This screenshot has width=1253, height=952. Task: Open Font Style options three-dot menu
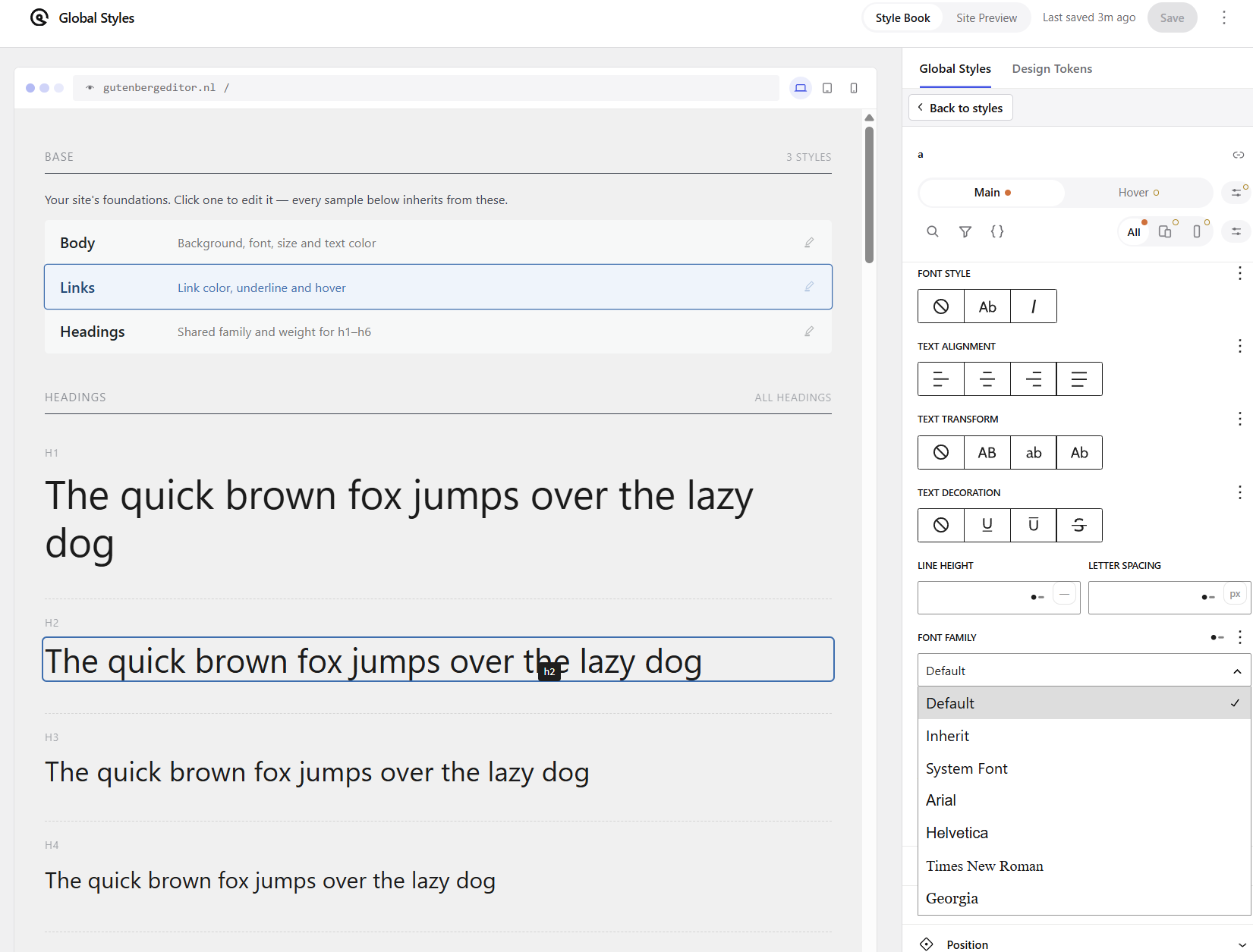[1240, 273]
